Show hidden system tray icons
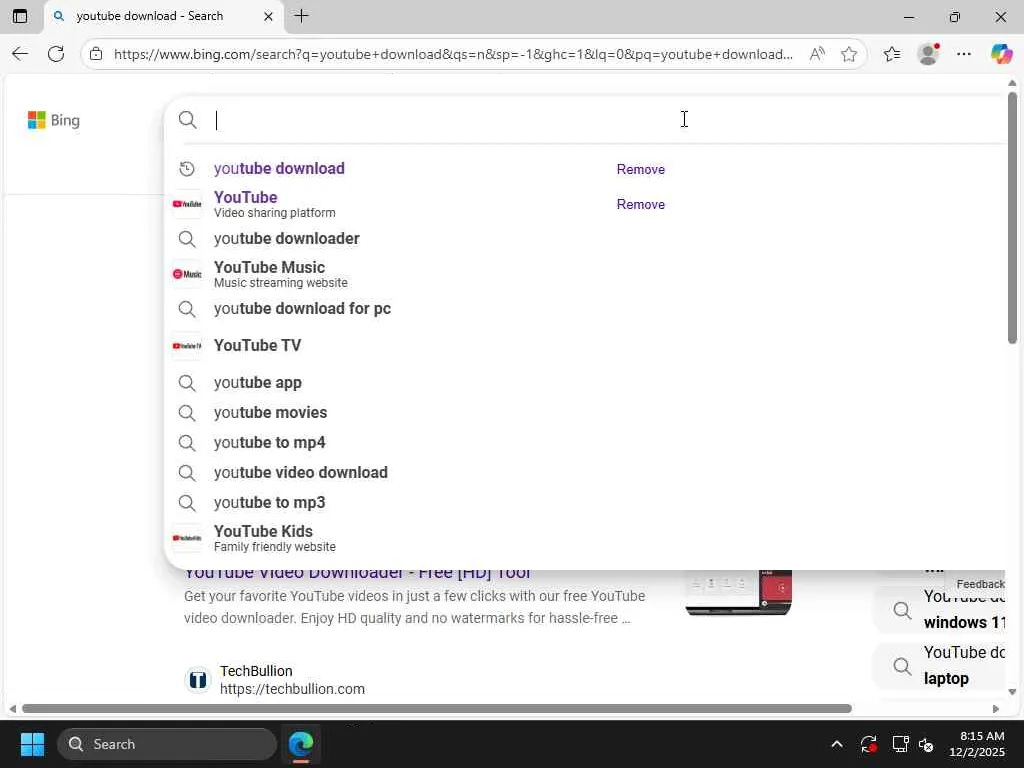 tap(837, 744)
